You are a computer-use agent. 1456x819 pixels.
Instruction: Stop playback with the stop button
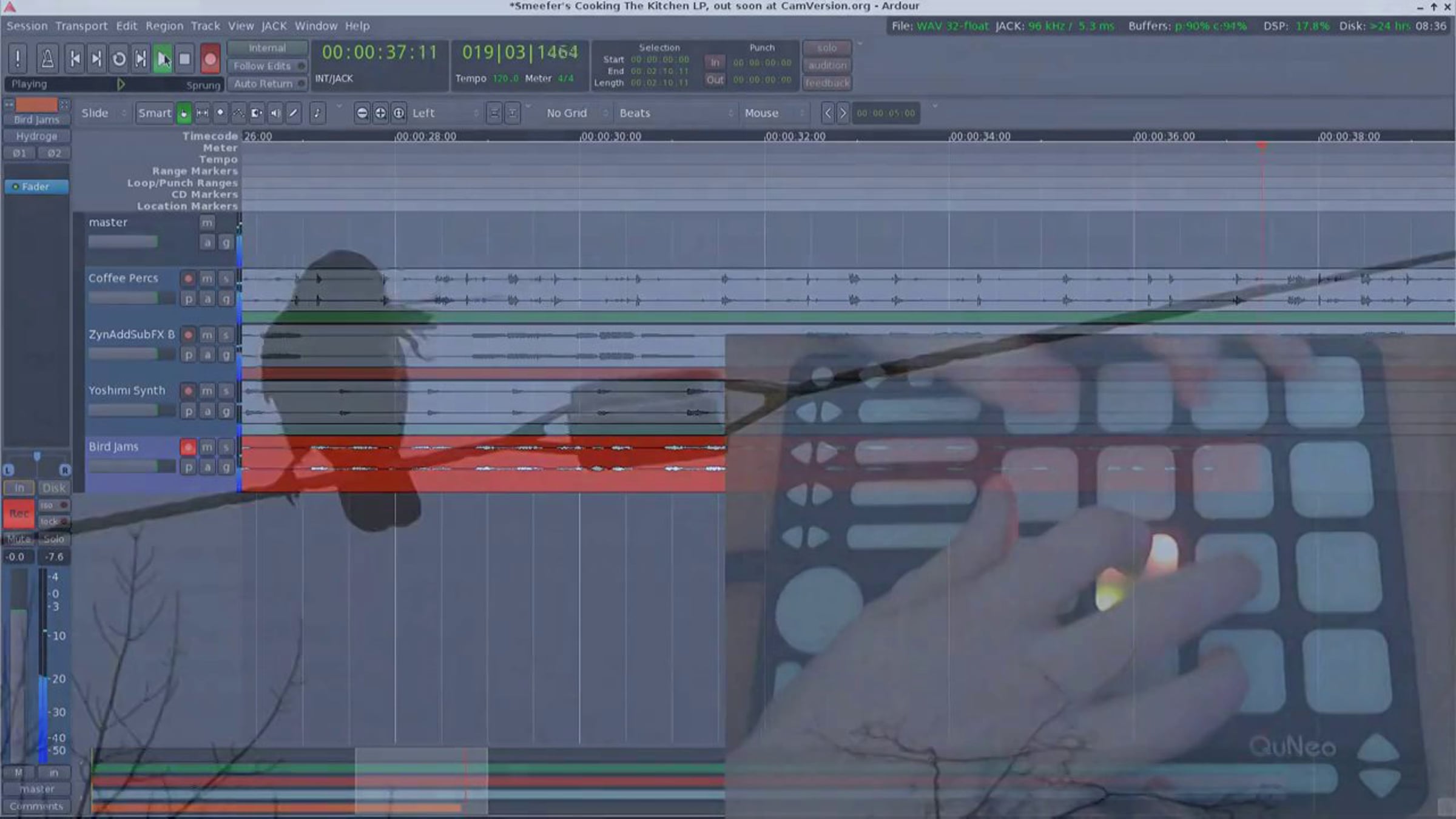click(x=185, y=59)
